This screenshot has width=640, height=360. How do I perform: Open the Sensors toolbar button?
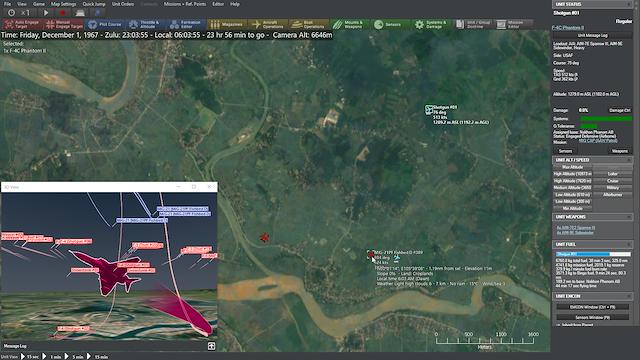pos(391,24)
